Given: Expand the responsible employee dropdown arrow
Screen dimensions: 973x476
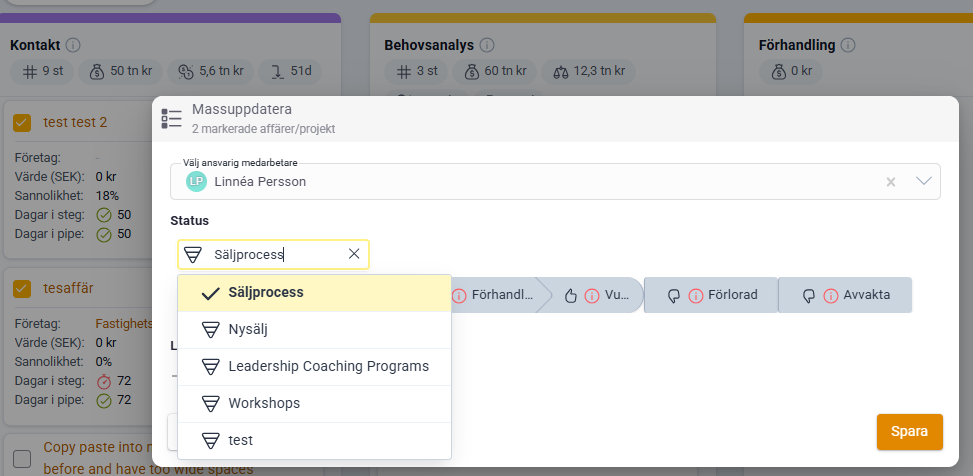Looking at the screenshot, I should (x=924, y=181).
